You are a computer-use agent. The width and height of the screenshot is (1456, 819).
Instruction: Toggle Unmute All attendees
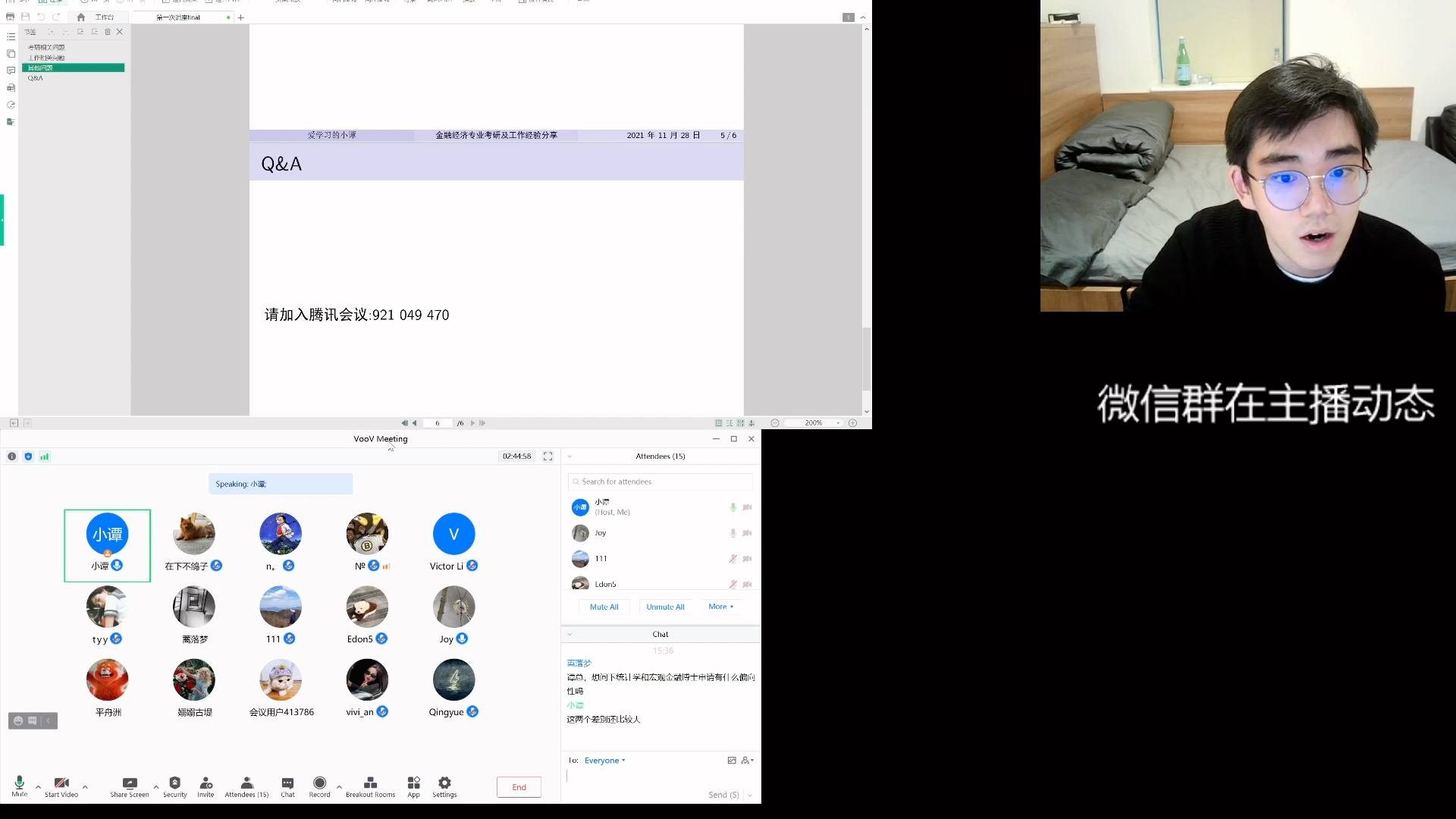click(665, 606)
